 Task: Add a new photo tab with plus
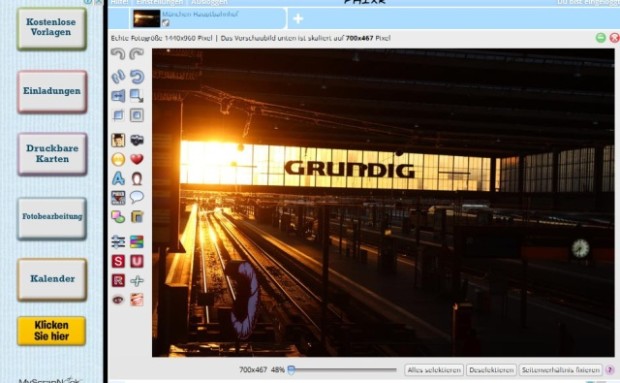click(x=298, y=19)
